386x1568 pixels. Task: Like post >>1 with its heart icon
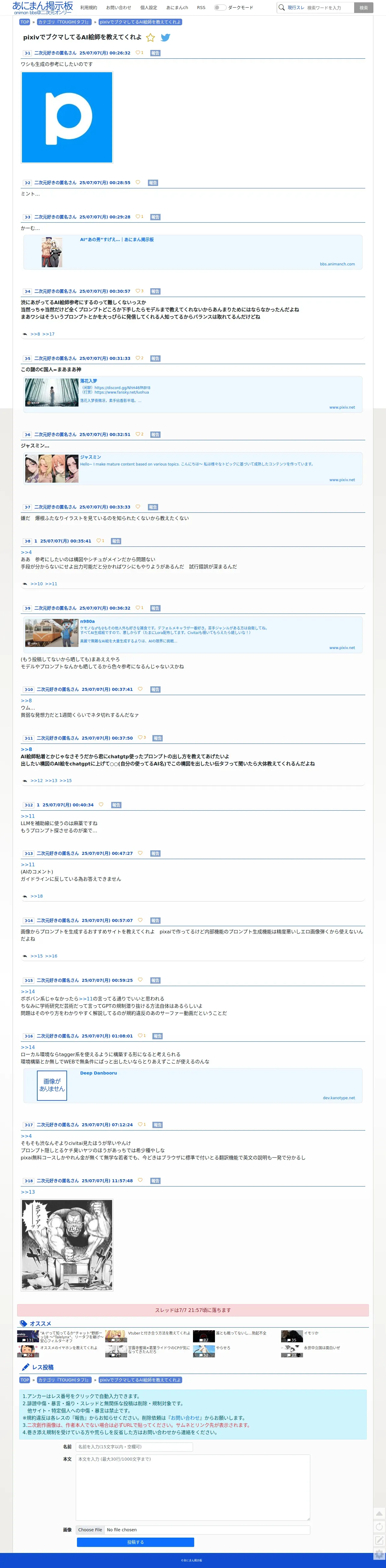pos(137,53)
